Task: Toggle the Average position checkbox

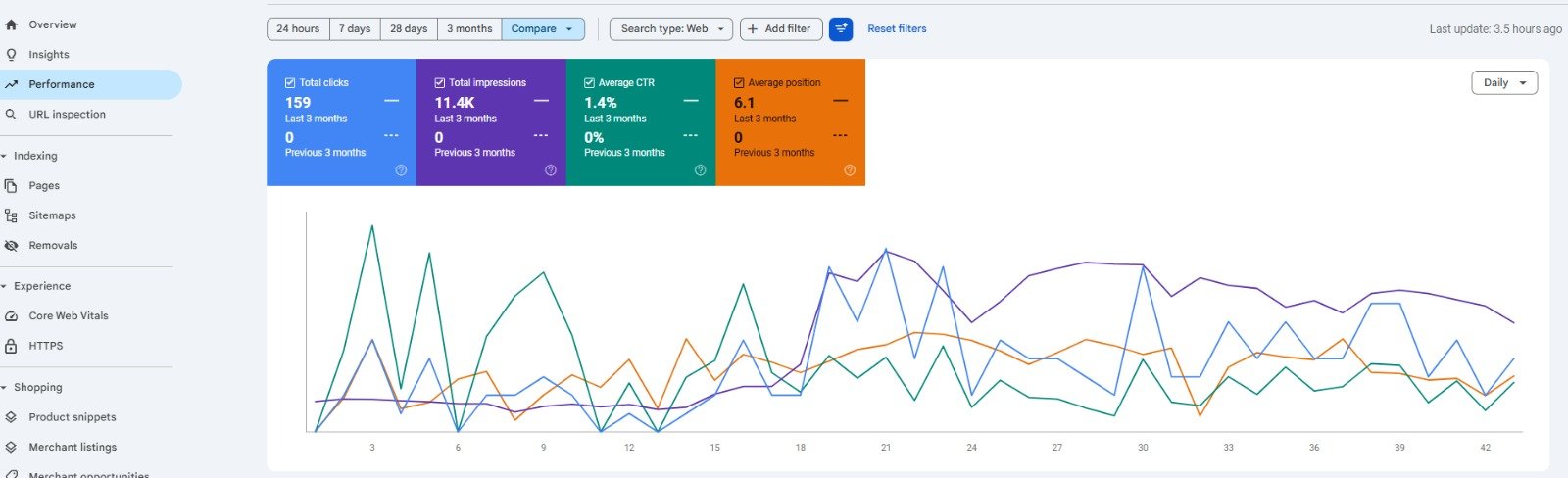Action: [739, 83]
